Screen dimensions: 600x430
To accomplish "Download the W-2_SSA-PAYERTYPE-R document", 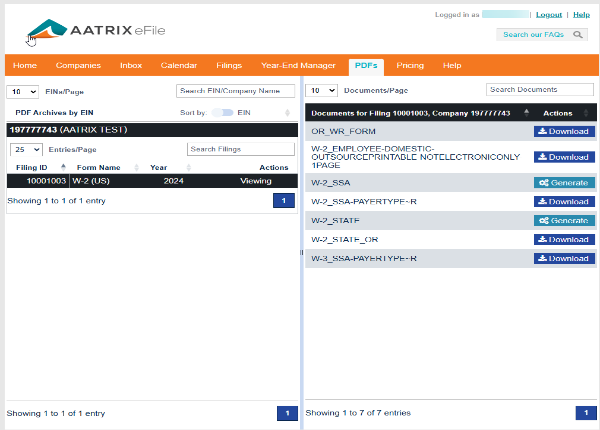I will click(563, 201).
